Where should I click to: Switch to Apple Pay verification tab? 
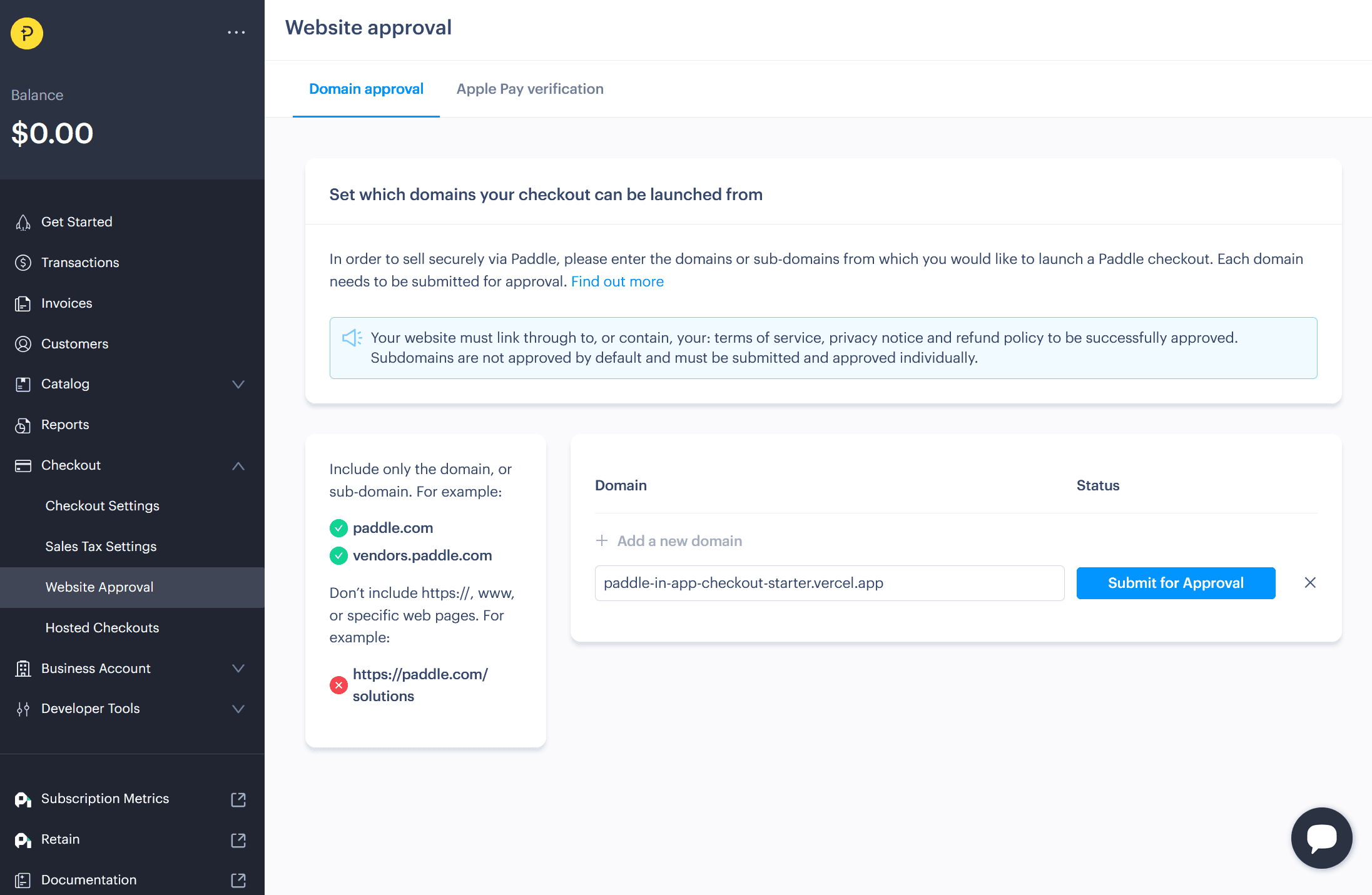click(x=530, y=89)
